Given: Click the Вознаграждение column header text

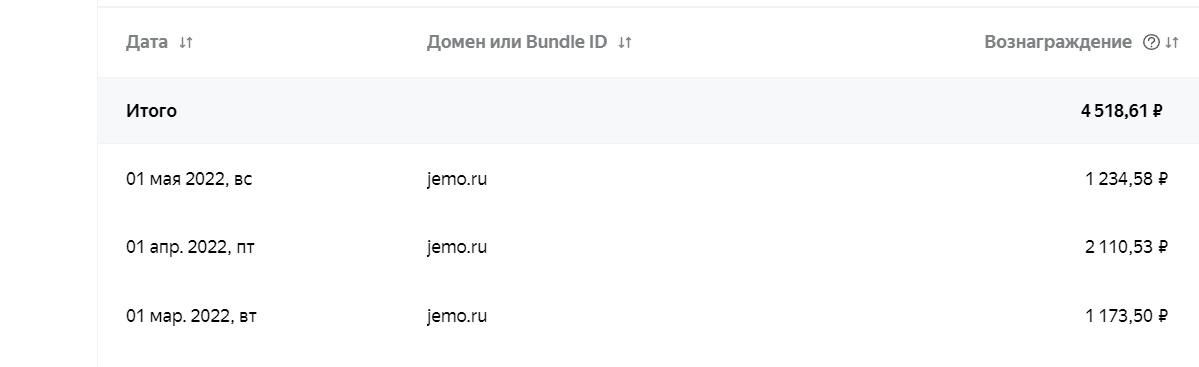Looking at the screenshot, I should pyautogui.click(x=1058, y=43).
